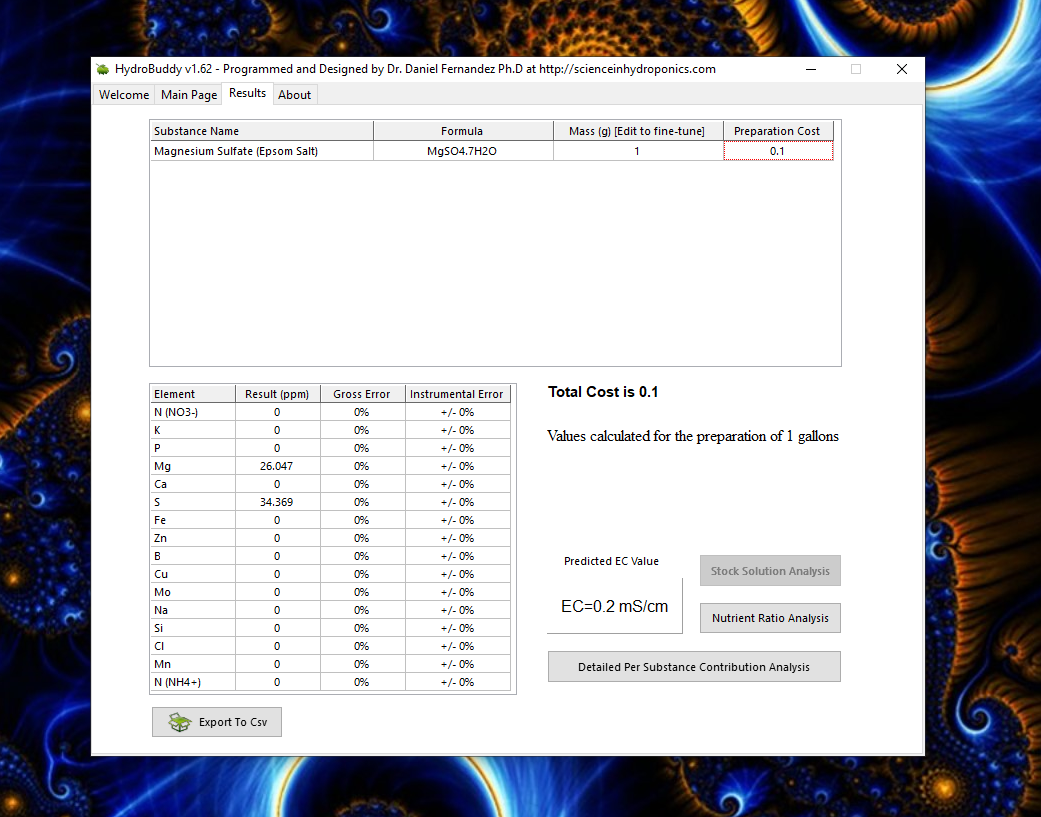Click the Formula column header
Screen dimensions: 1041x817
tap(463, 131)
